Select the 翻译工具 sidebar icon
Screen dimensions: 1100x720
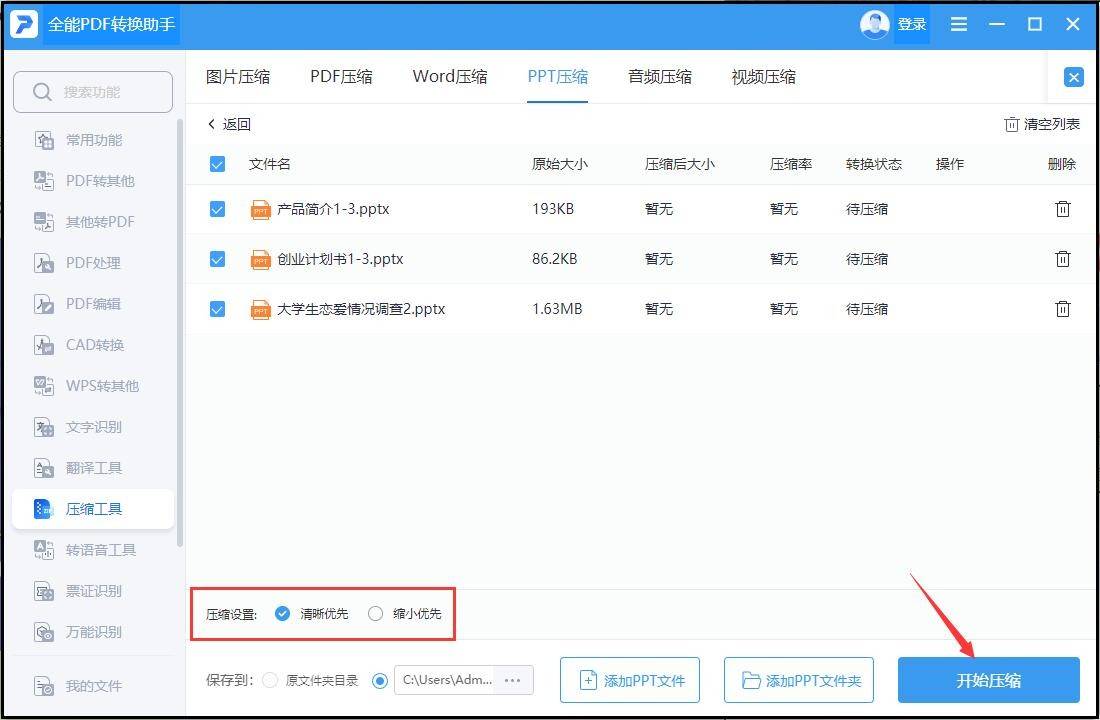pyautogui.click(x=93, y=468)
